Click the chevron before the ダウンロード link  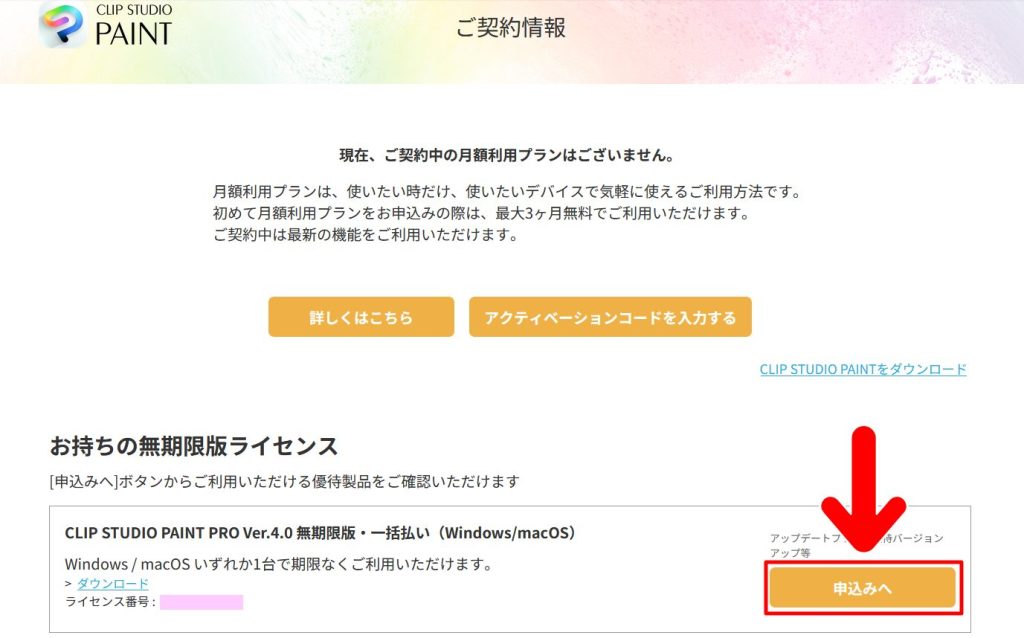(x=69, y=584)
